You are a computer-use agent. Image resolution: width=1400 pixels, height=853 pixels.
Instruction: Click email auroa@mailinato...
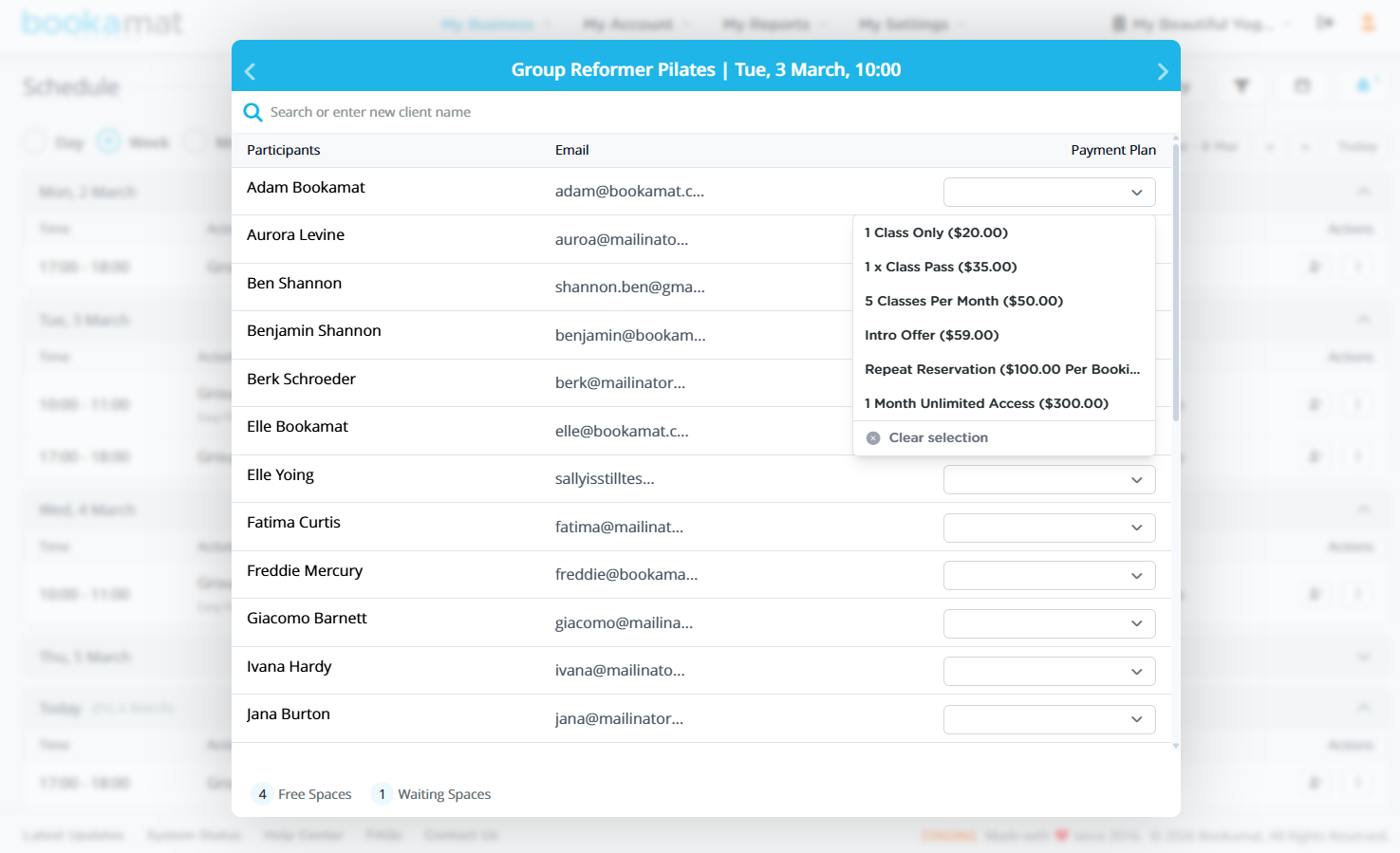point(622,240)
